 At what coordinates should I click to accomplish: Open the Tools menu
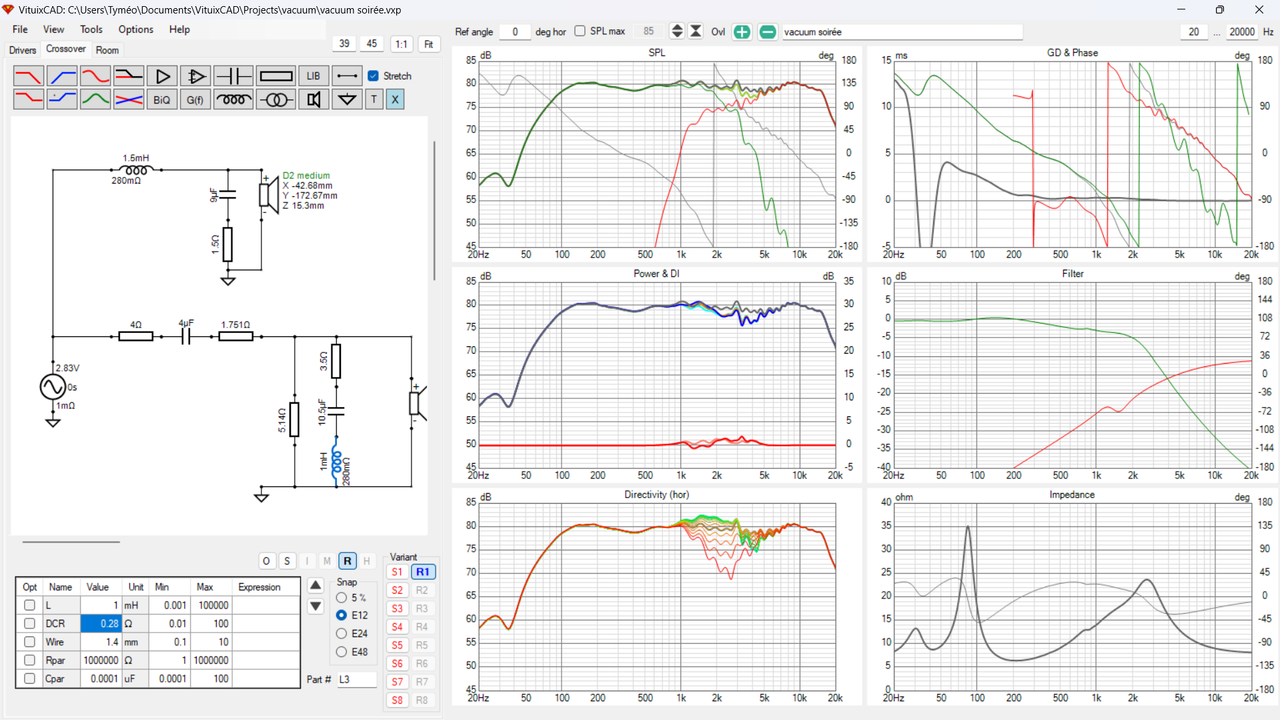coord(91,30)
